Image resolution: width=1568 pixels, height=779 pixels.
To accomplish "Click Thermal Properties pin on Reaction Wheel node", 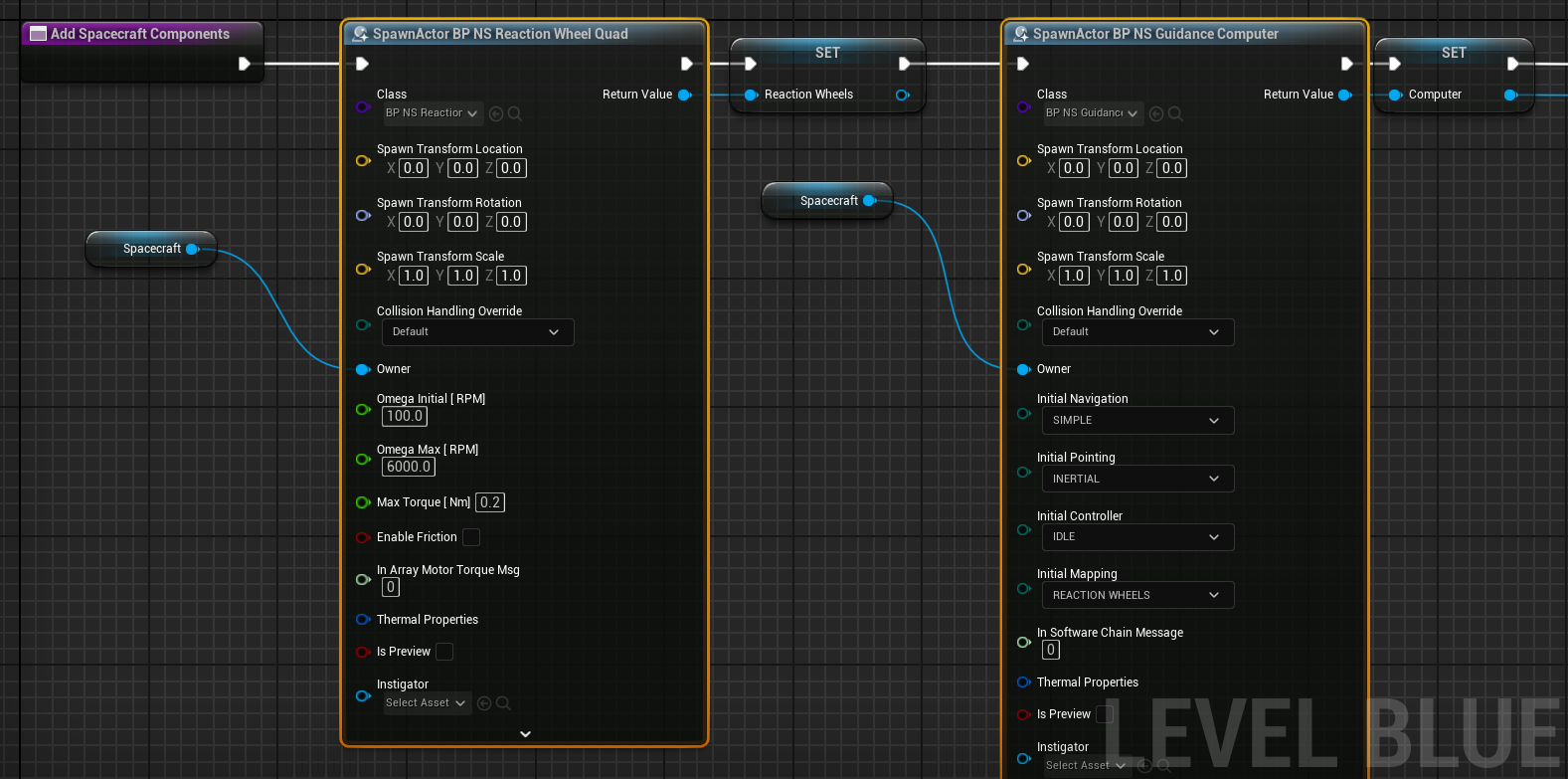I will point(363,620).
